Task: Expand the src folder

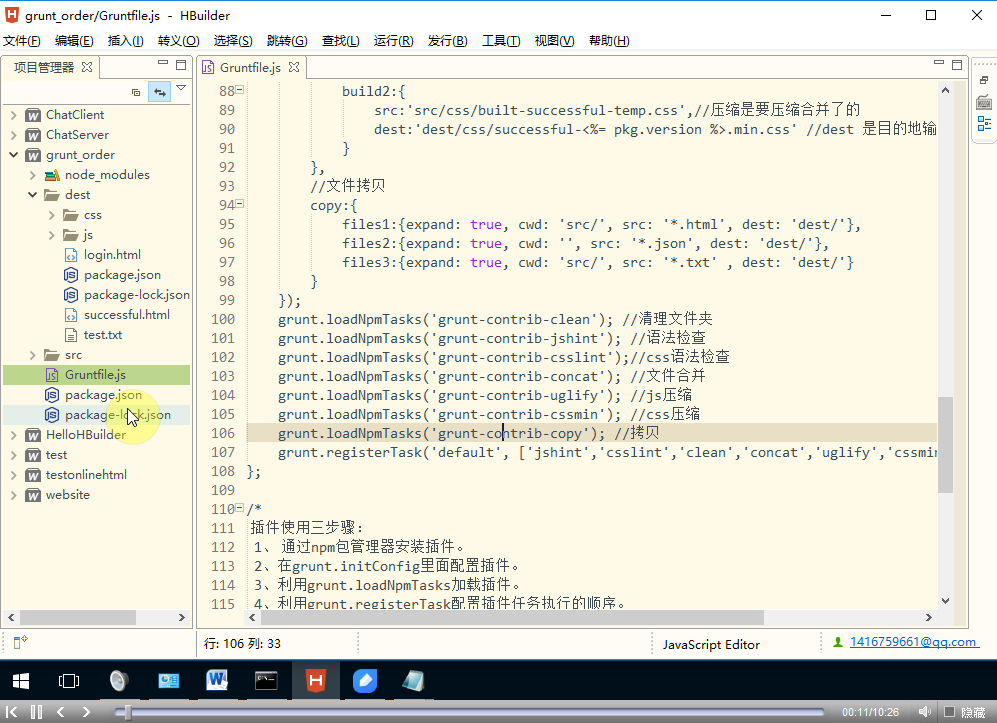Action: click(30, 354)
